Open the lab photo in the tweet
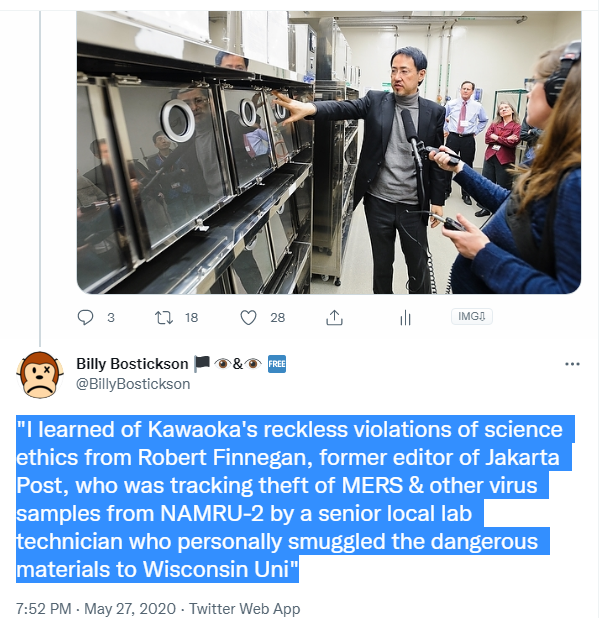The width and height of the screenshot is (603, 618). [x=329, y=150]
